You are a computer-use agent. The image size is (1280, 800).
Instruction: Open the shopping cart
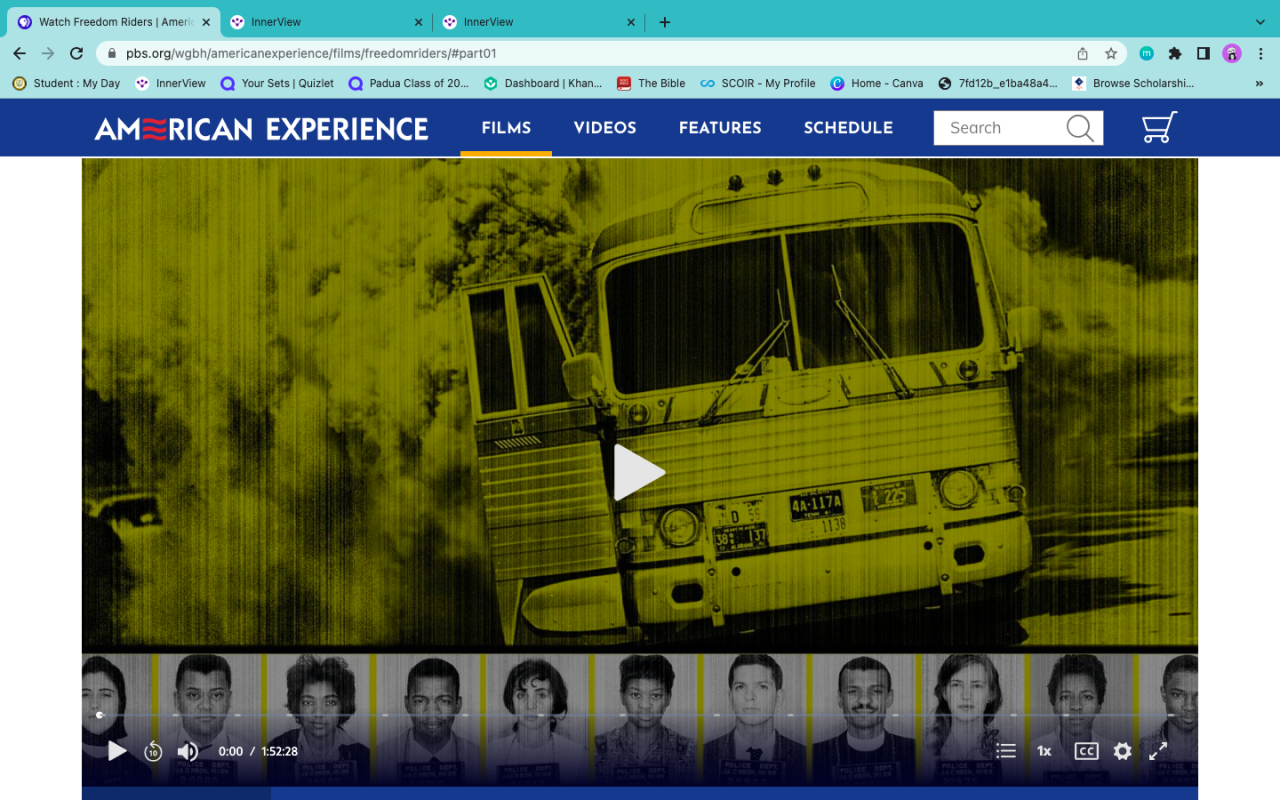[1159, 127]
